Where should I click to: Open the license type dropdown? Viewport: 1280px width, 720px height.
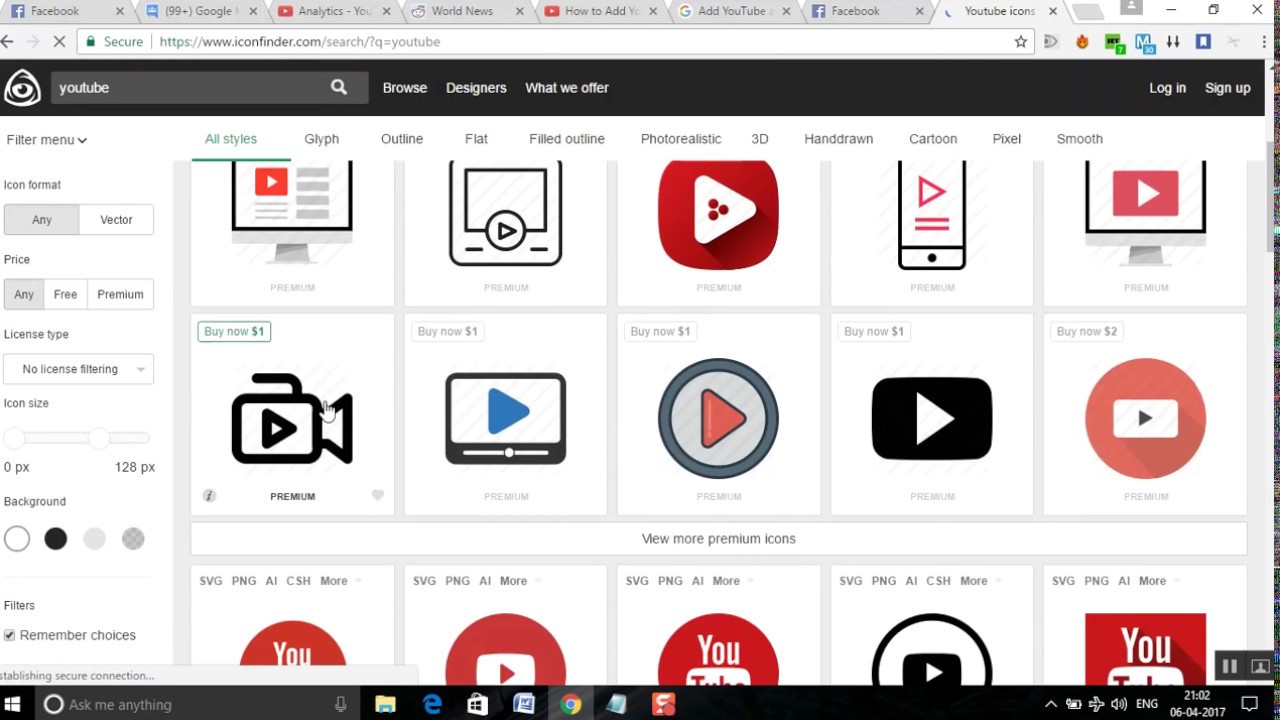[78, 369]
